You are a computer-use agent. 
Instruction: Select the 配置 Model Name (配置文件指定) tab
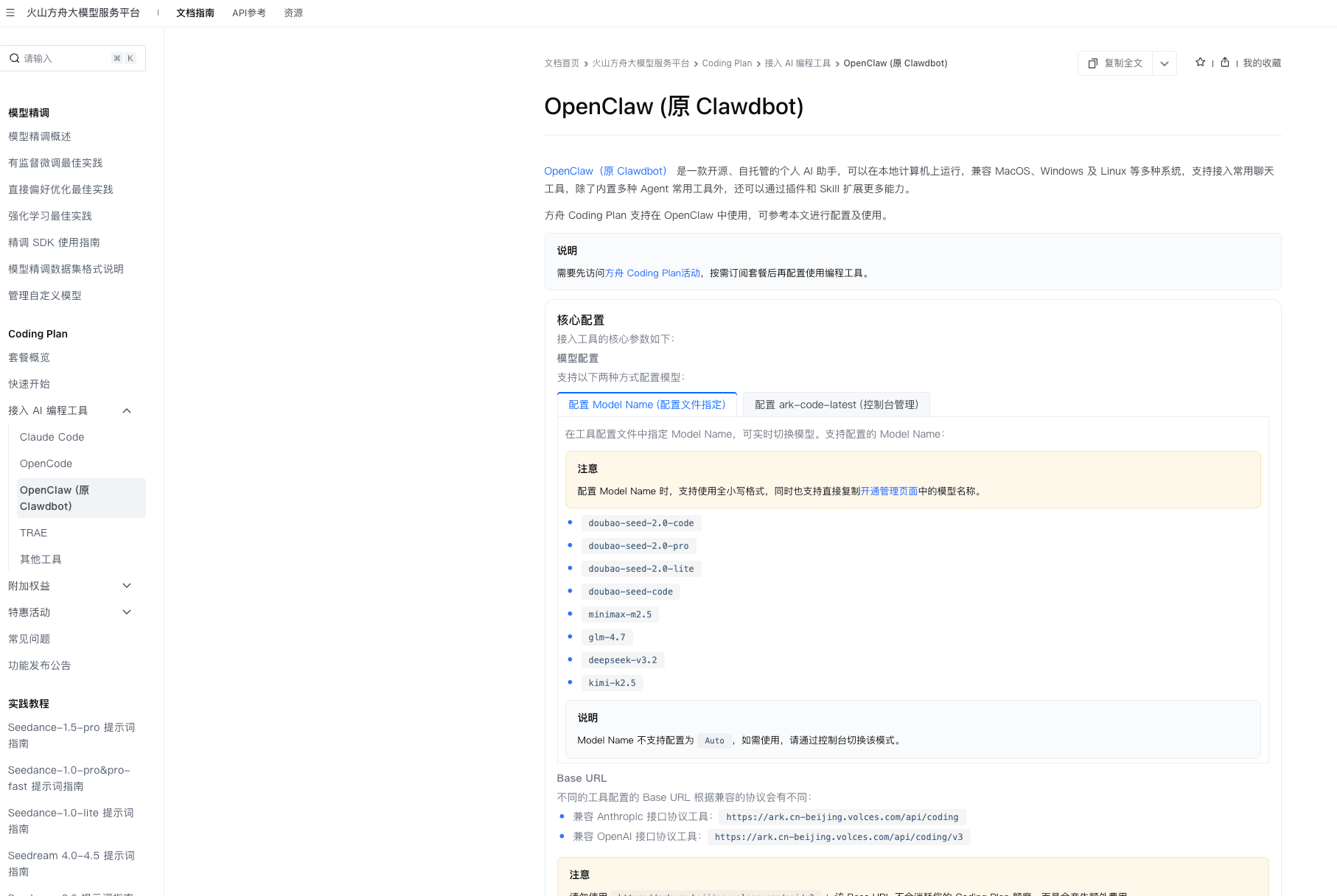coord(647,405)
